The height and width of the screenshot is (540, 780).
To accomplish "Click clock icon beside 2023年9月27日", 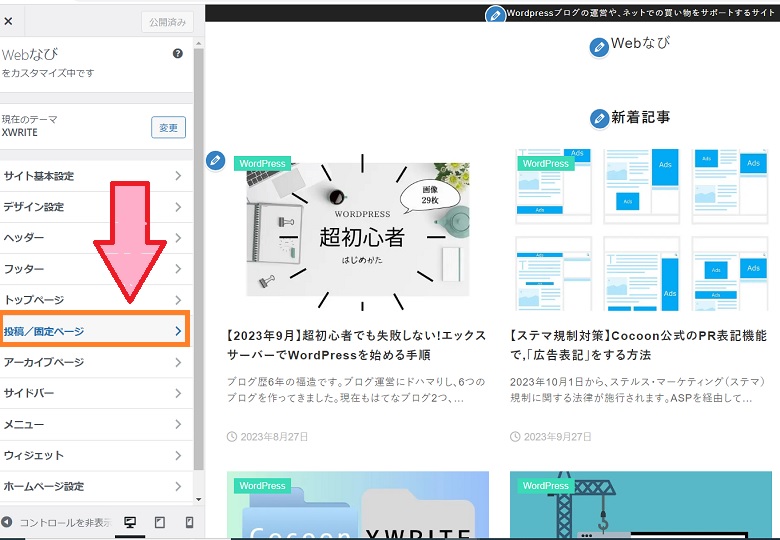I will click(515, 437).
